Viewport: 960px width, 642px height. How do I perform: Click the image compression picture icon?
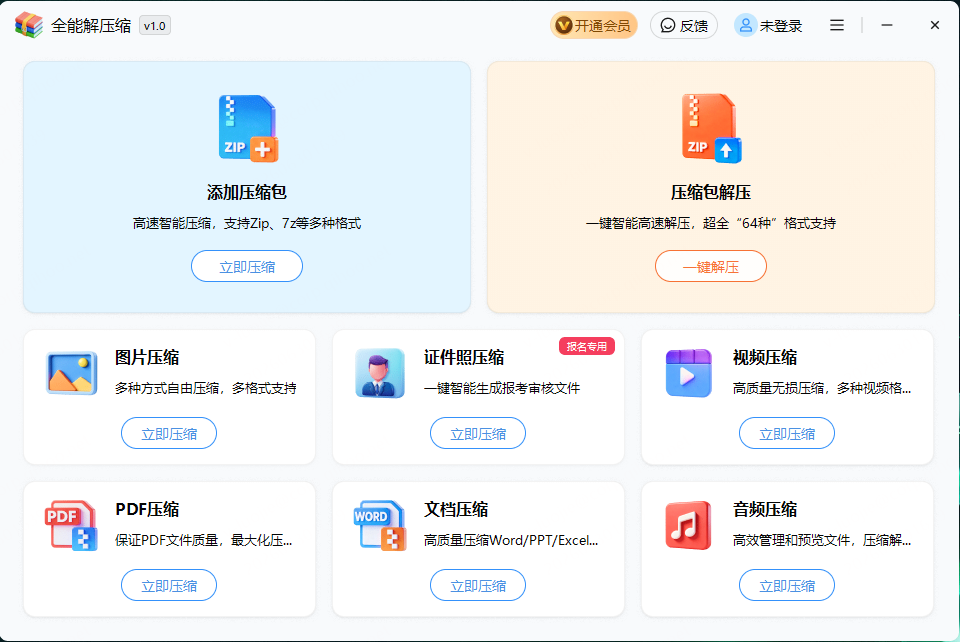[72, 373]
